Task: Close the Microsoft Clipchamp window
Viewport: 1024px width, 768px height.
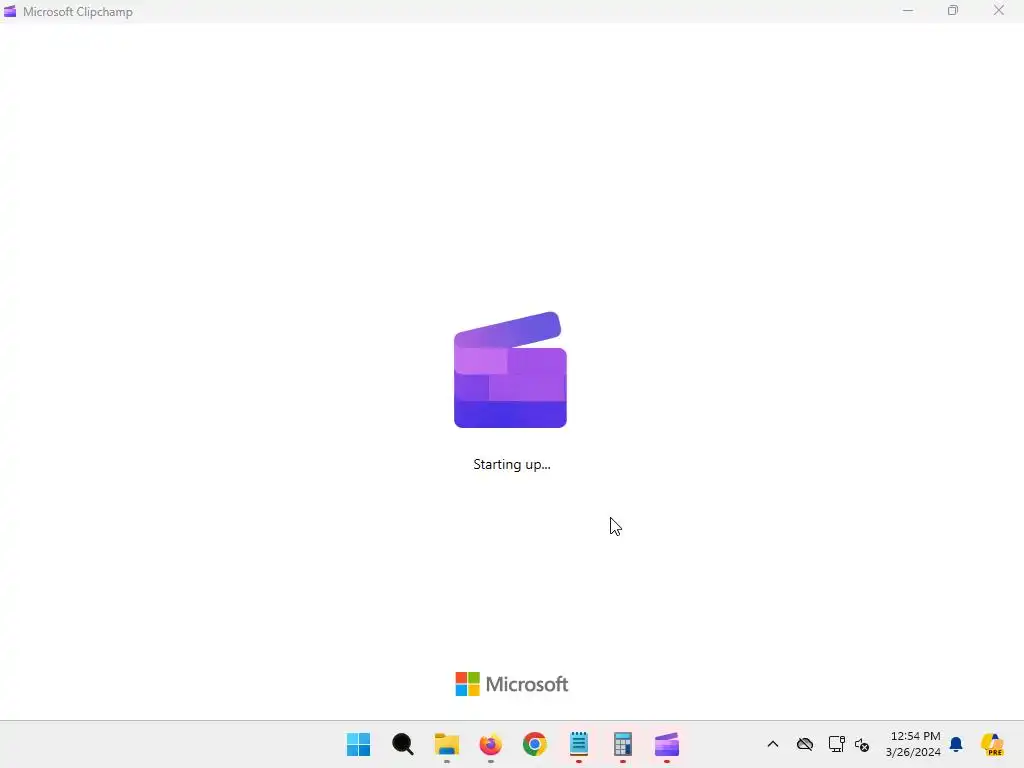Action: [999, 10]
